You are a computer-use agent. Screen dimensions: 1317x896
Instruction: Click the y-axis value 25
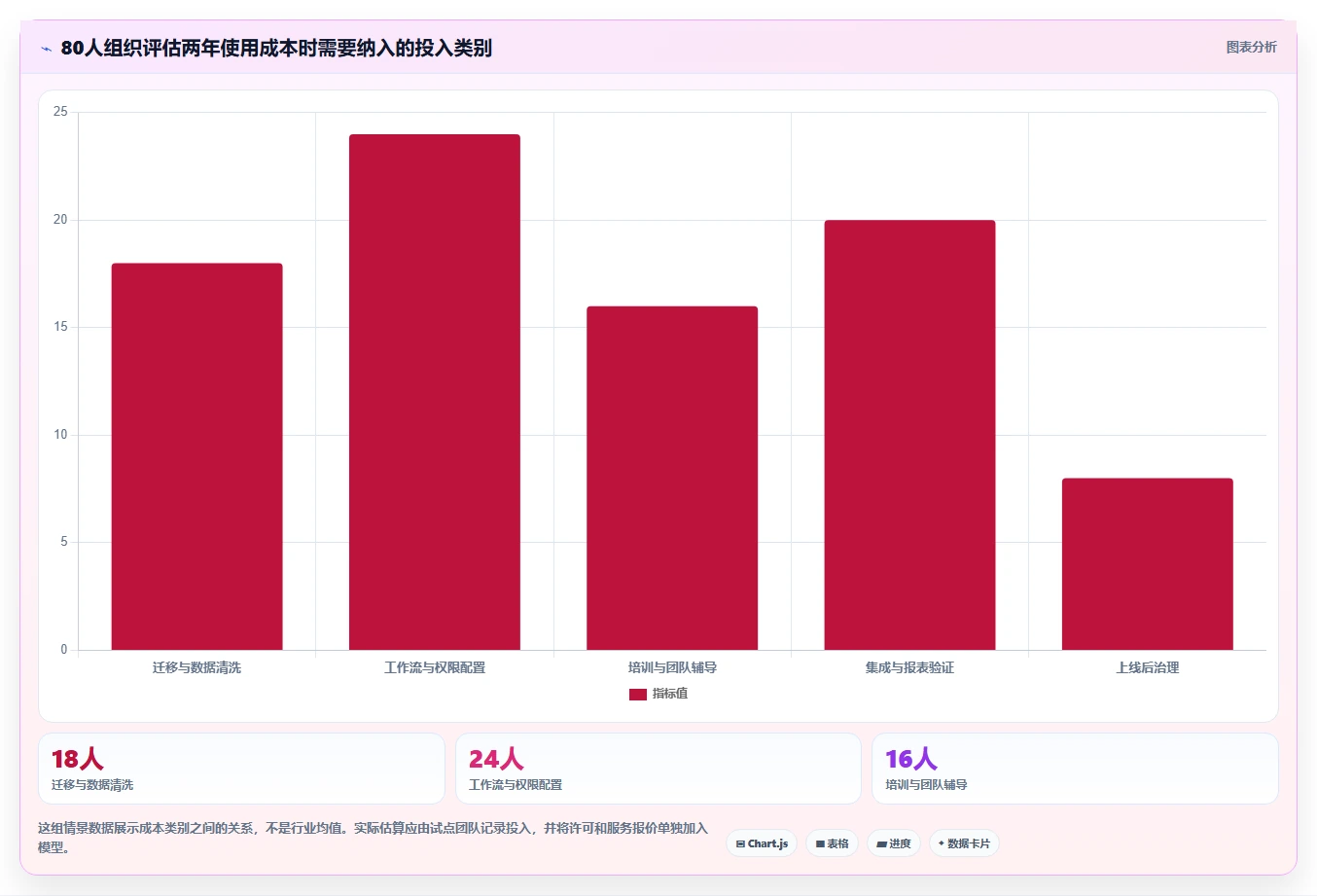pyautogui.click(x=60, y=112)
